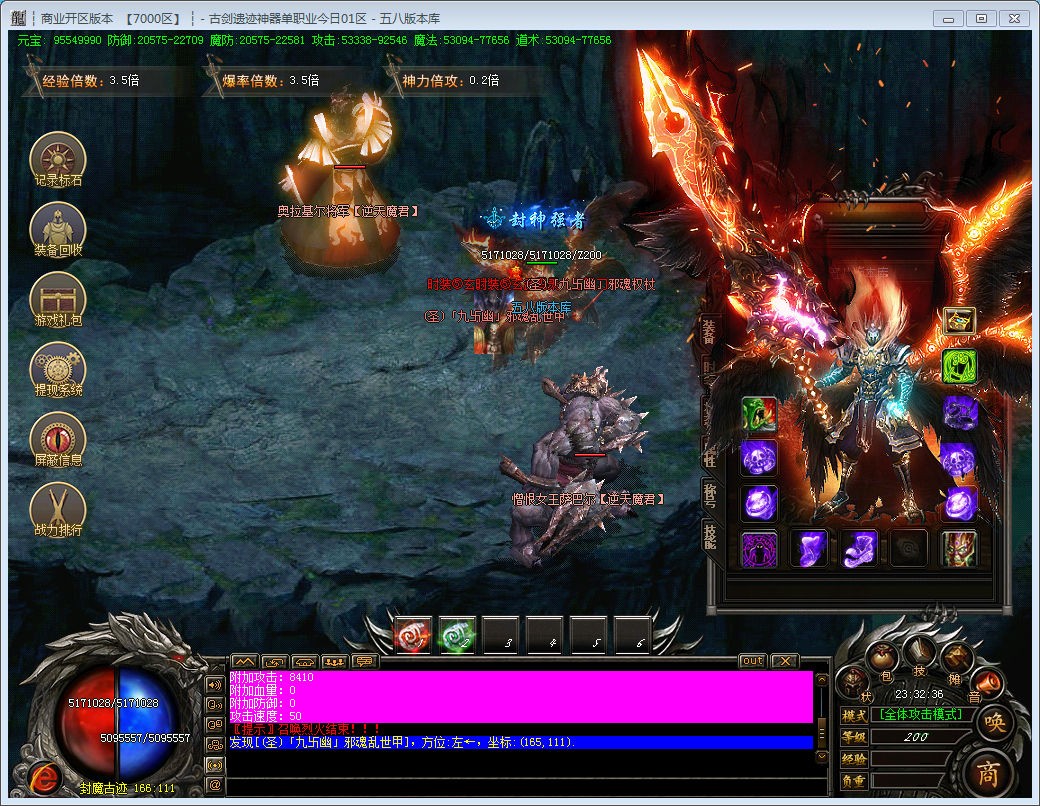Use the red spiral skill in slot 1
This screenshot has width=1040, height=806.
point(412,636)
